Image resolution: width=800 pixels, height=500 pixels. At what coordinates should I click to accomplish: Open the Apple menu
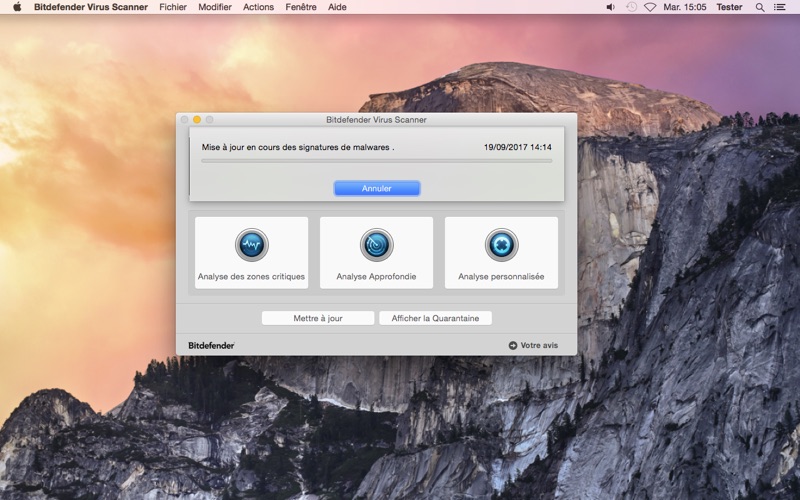click(17, 7)
